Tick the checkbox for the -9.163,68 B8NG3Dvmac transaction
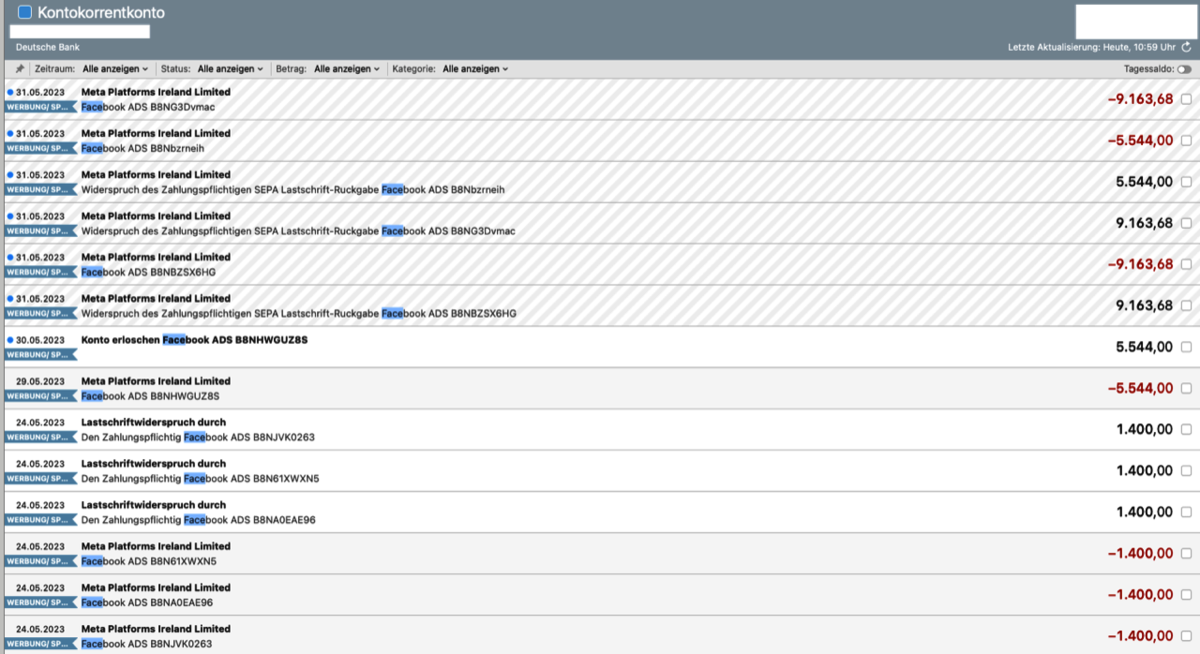The height and width of the screenshot is (654, 1200). [1186, 99]
